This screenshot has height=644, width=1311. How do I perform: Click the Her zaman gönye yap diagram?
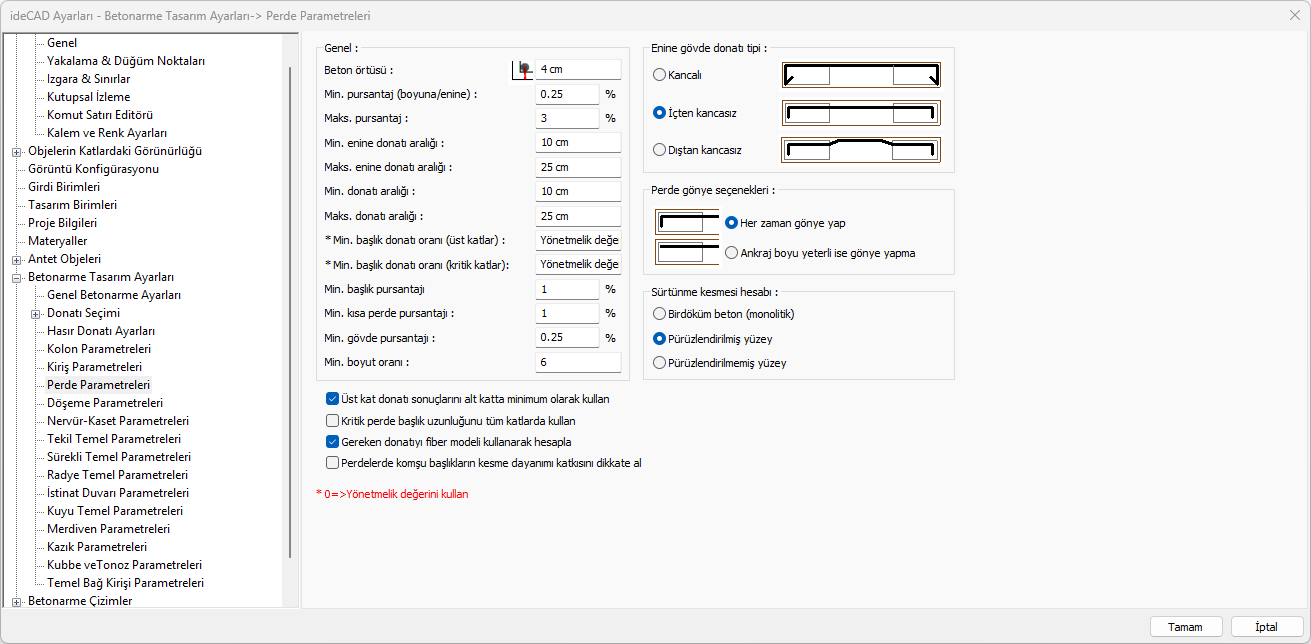[686, 222]
